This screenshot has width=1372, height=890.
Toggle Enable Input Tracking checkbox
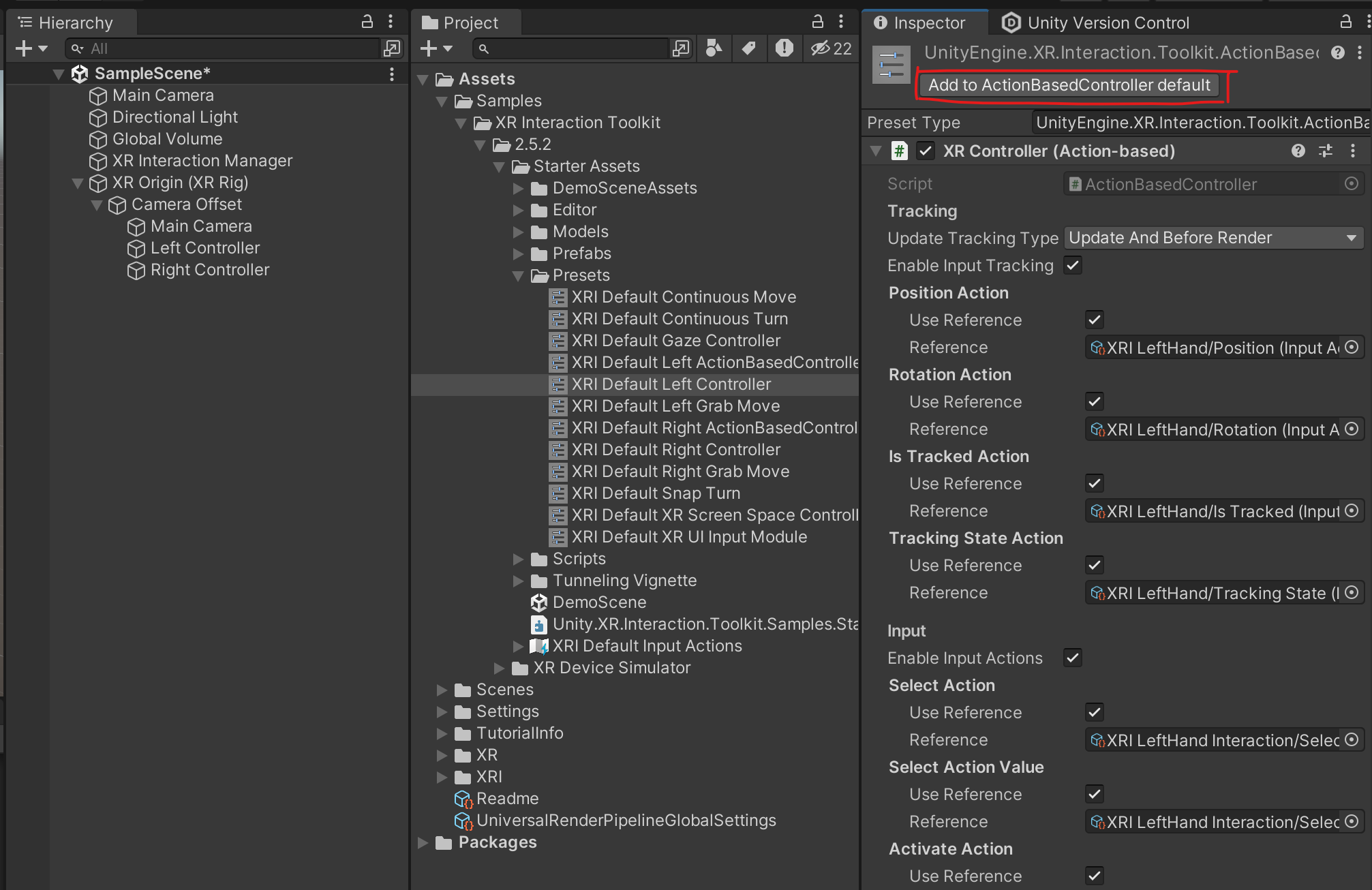point(1073,266)
